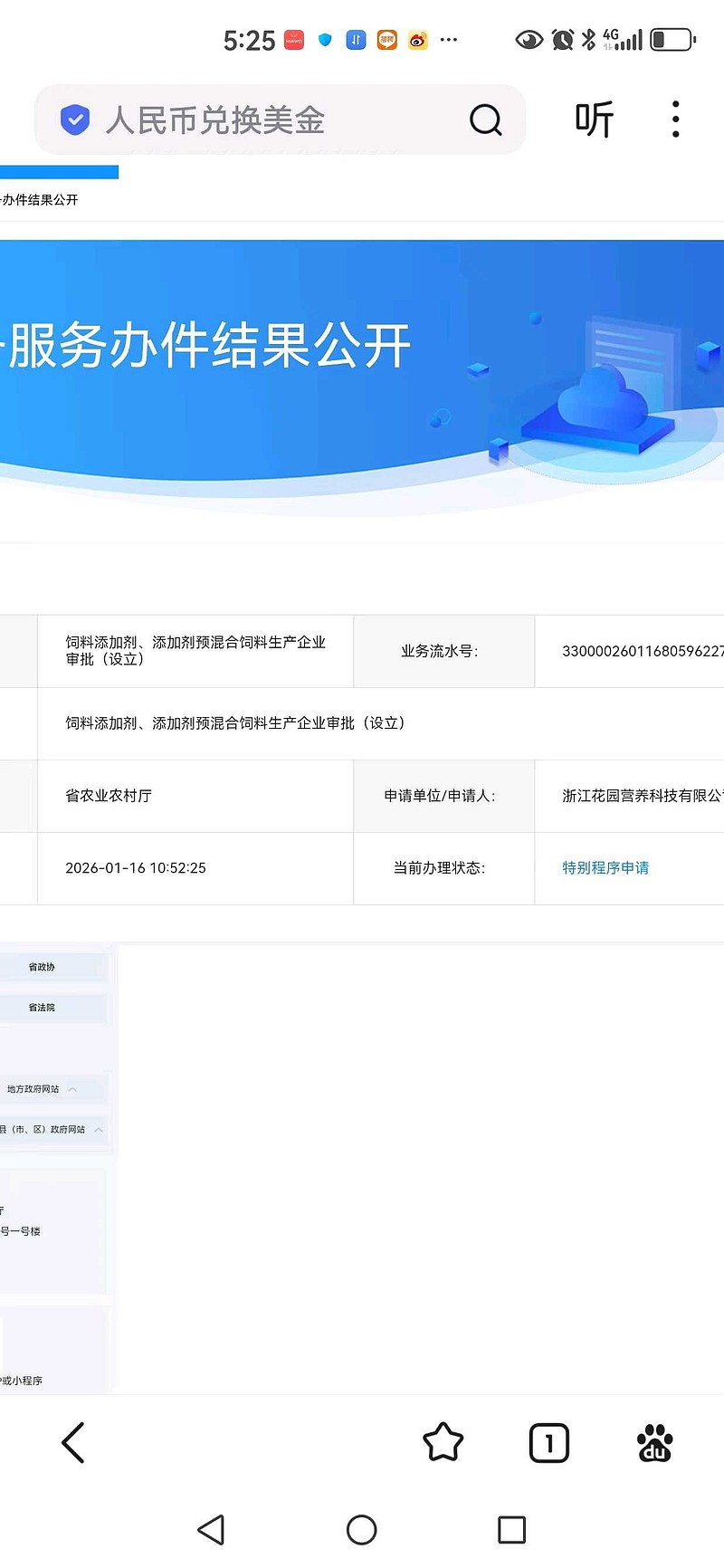Open the 特别程序申请 status link
The height and width of the screenshot is (1568, 724).
point(605,867)
